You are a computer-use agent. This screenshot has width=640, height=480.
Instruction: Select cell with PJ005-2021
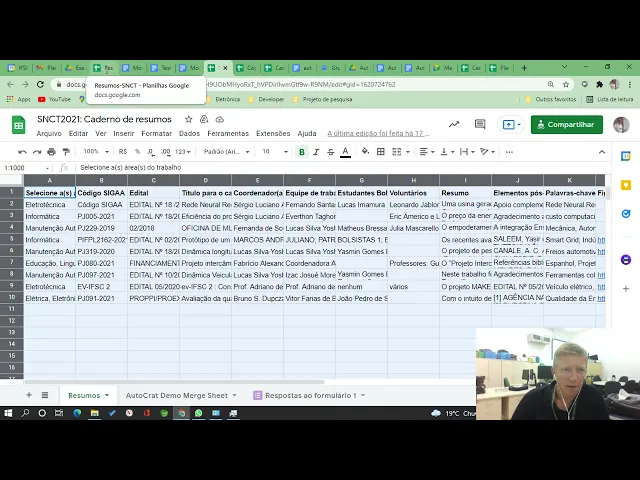pyautogui.click(x=101, y=216)
